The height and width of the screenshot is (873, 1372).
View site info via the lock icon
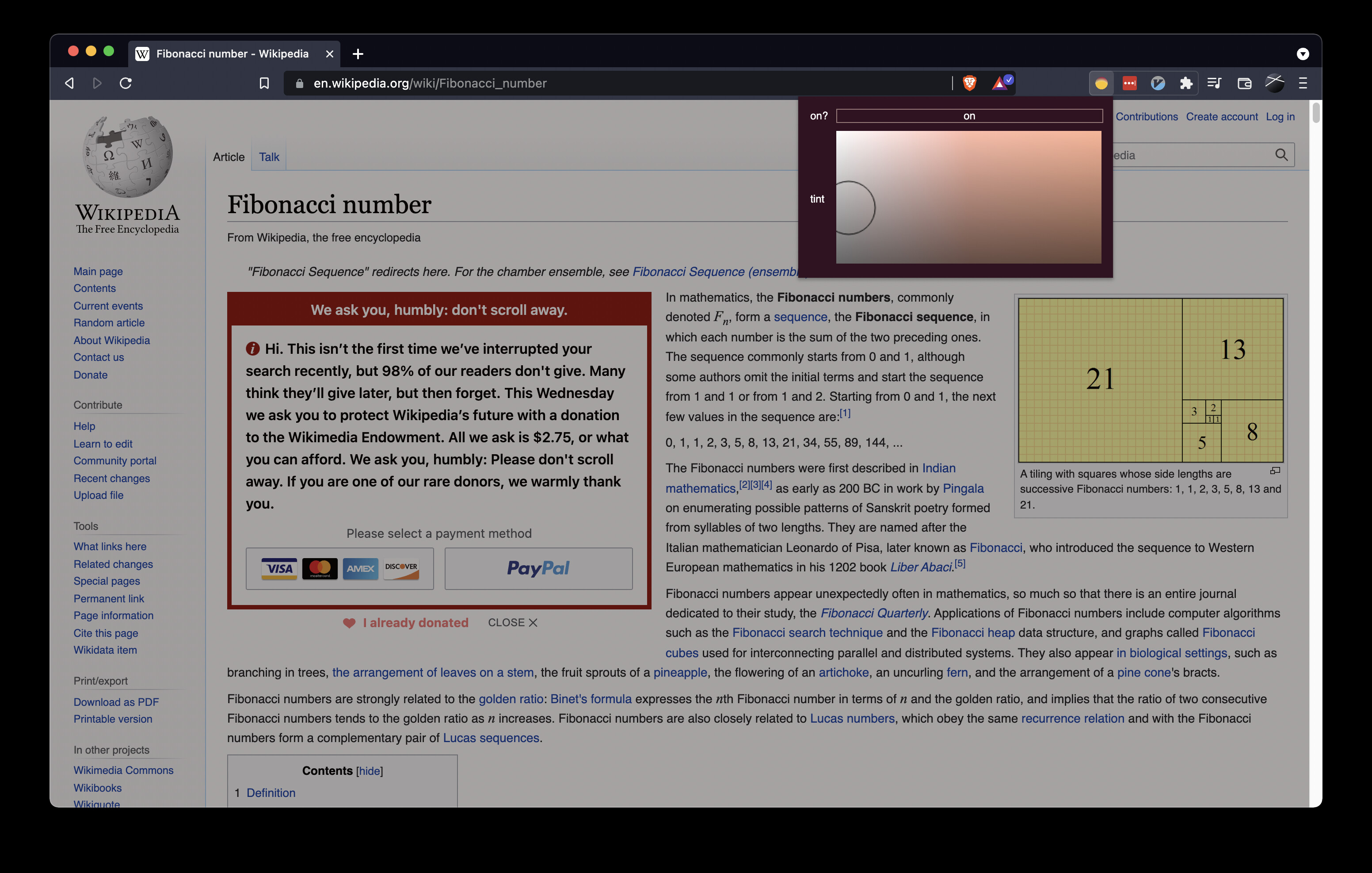pos(299,83)
